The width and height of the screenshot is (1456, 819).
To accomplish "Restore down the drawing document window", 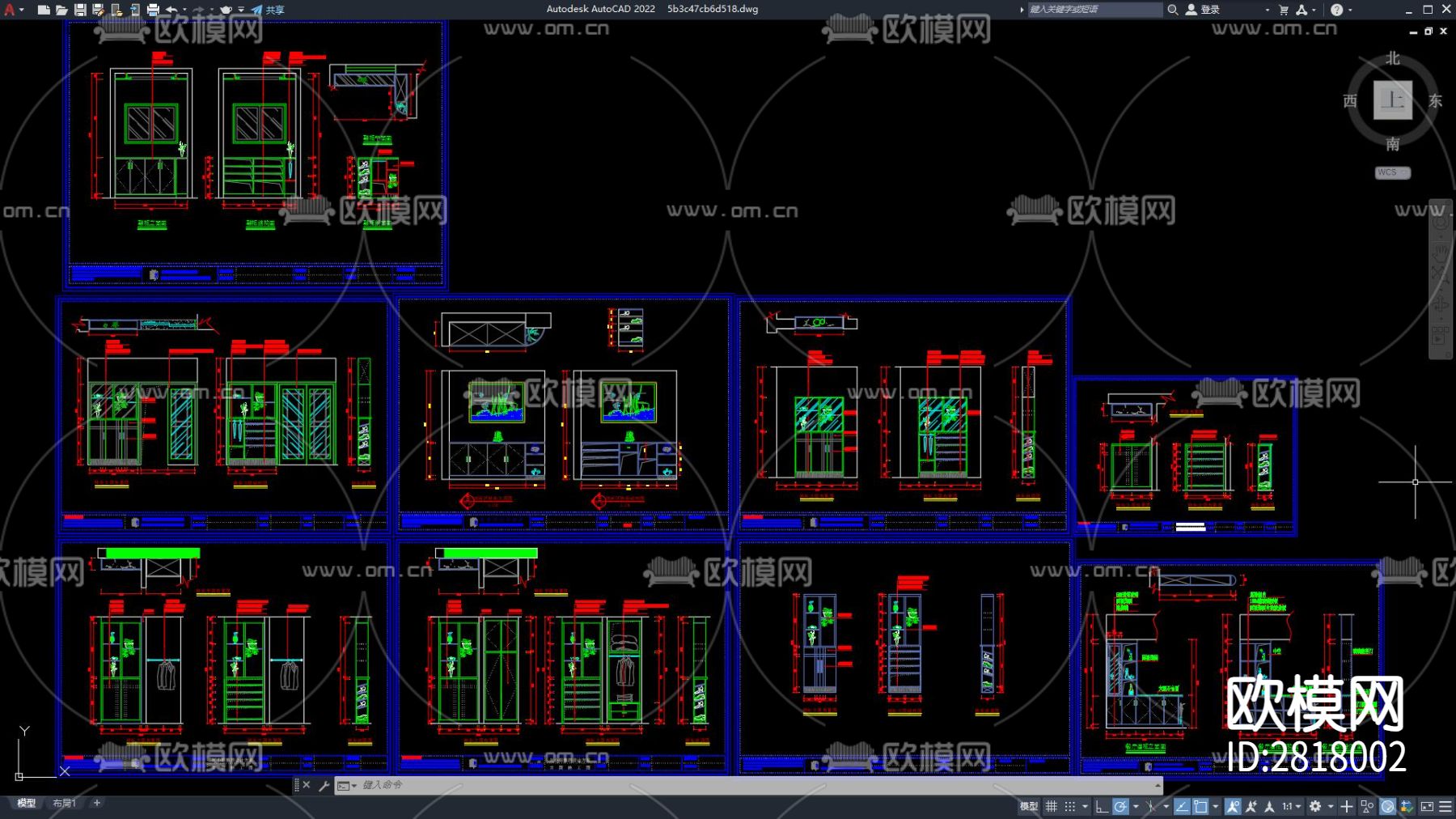I will (1428, 32).
